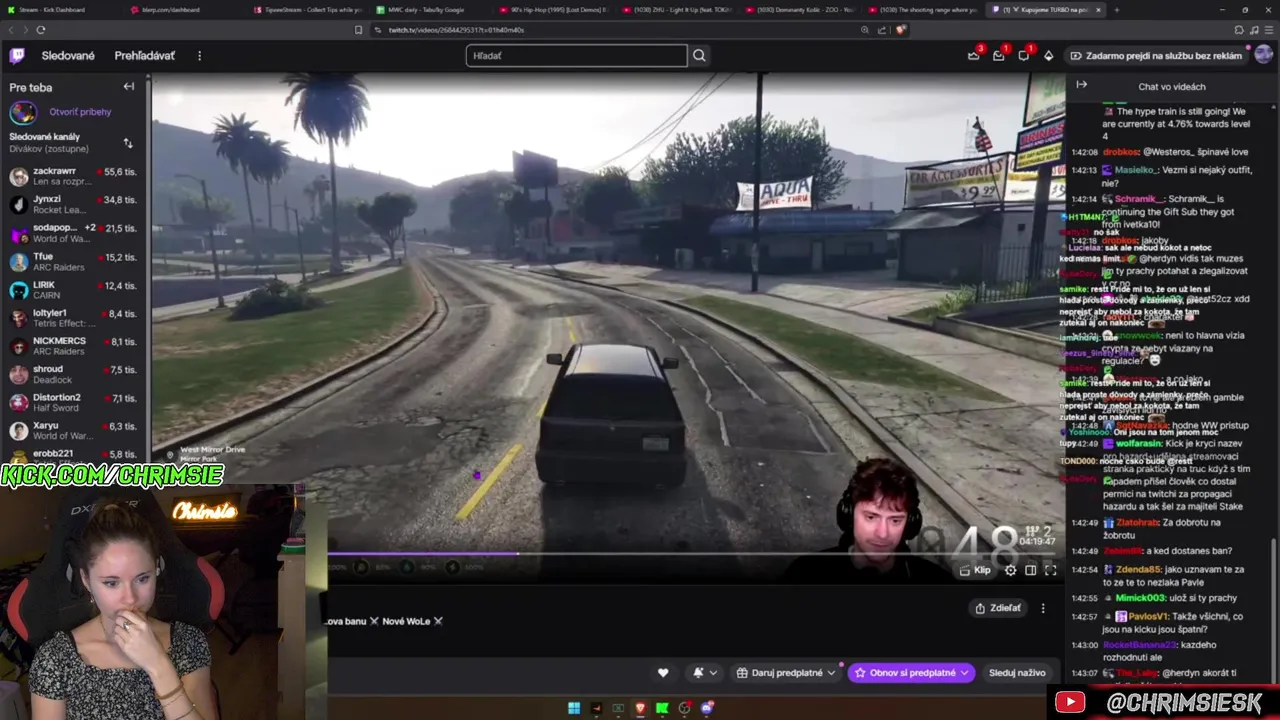Image resolution: width=1280 pixels, height=720 pixels.
Task: Open the Jynxzi channel
Action: tap(73, 204)
